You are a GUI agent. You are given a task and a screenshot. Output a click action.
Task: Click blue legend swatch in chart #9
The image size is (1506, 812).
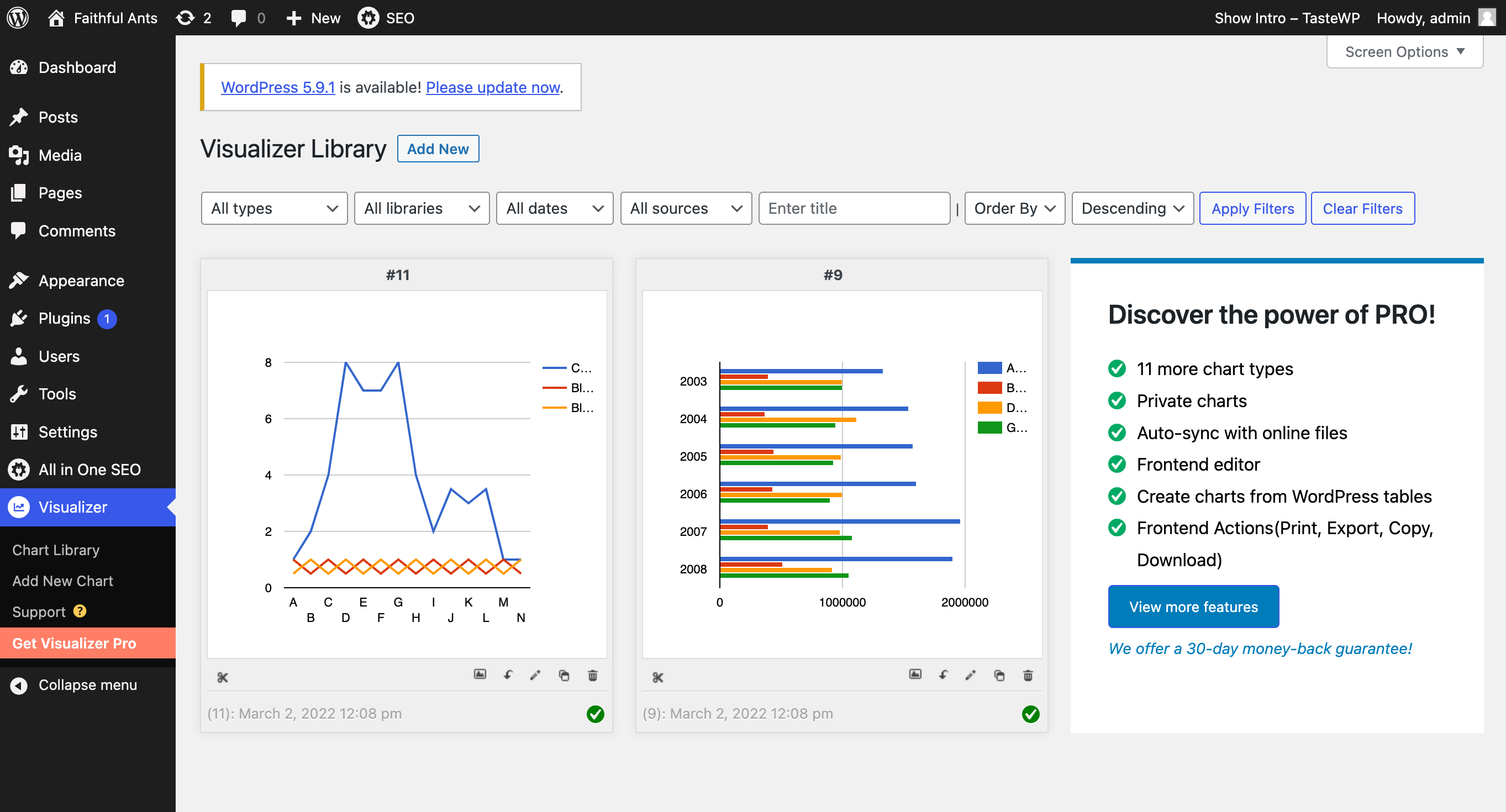click(989, 368)
